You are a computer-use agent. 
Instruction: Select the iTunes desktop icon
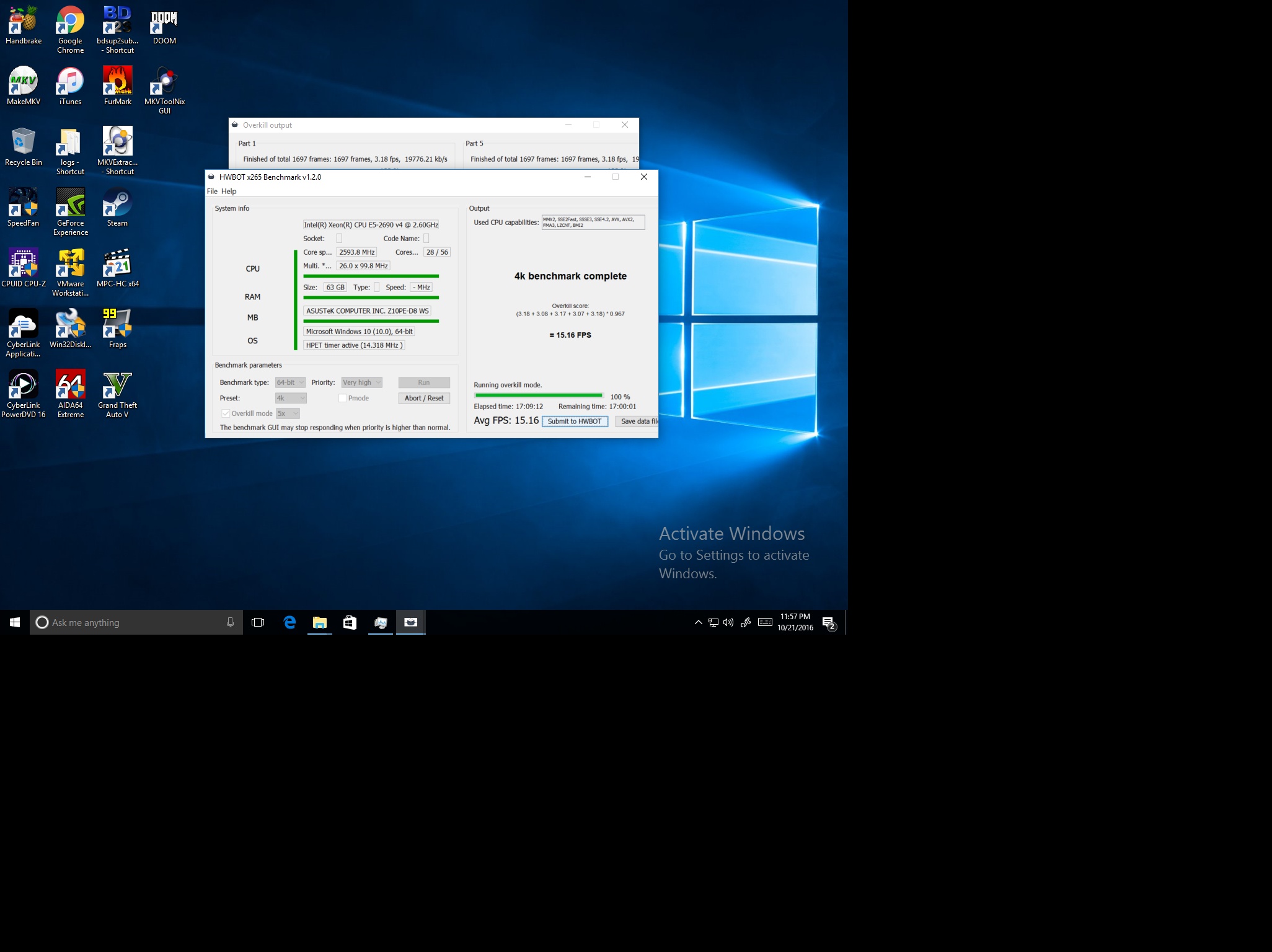[70, 86]
